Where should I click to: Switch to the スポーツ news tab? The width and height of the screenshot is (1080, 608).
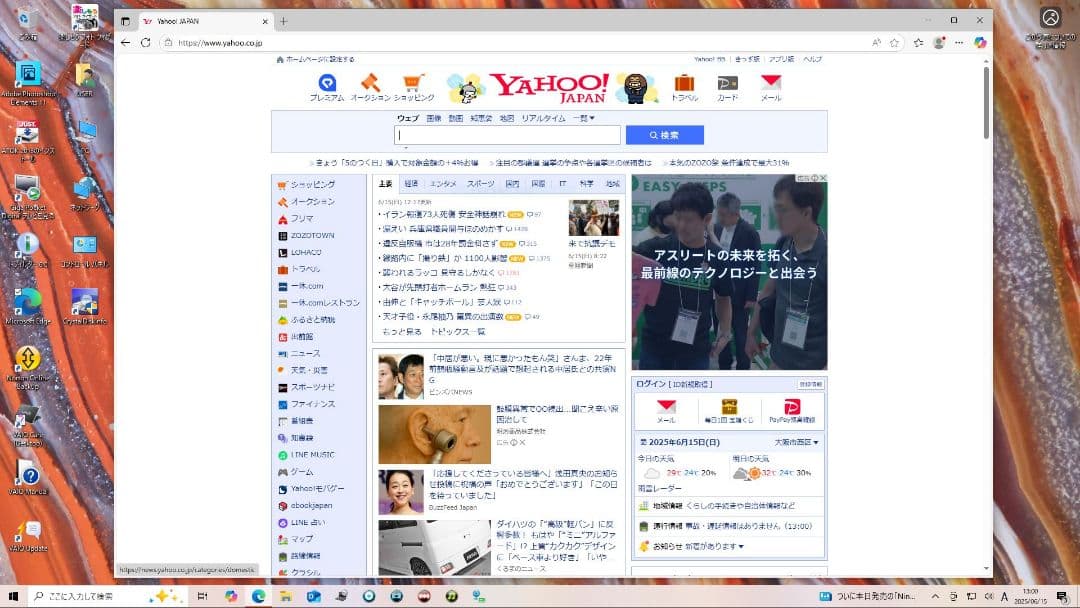pos(479,183)
